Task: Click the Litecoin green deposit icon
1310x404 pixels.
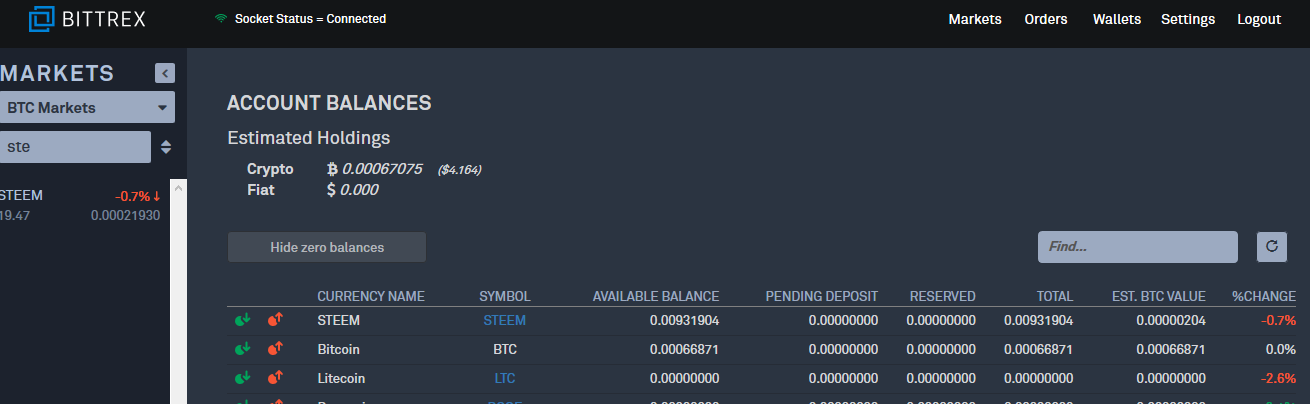Action: coord(241,378)
